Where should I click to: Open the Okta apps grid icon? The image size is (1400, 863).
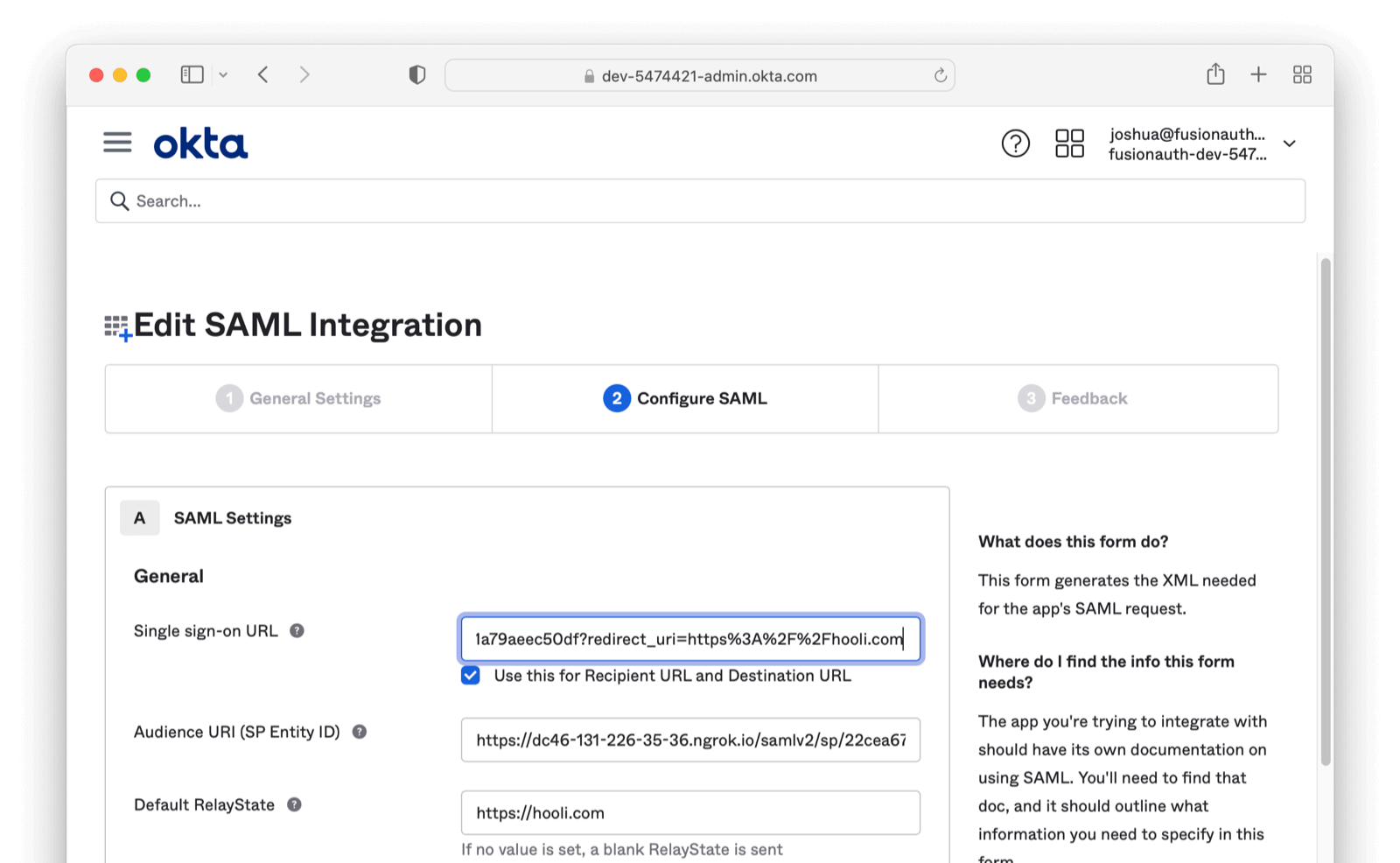point(1069,144)
